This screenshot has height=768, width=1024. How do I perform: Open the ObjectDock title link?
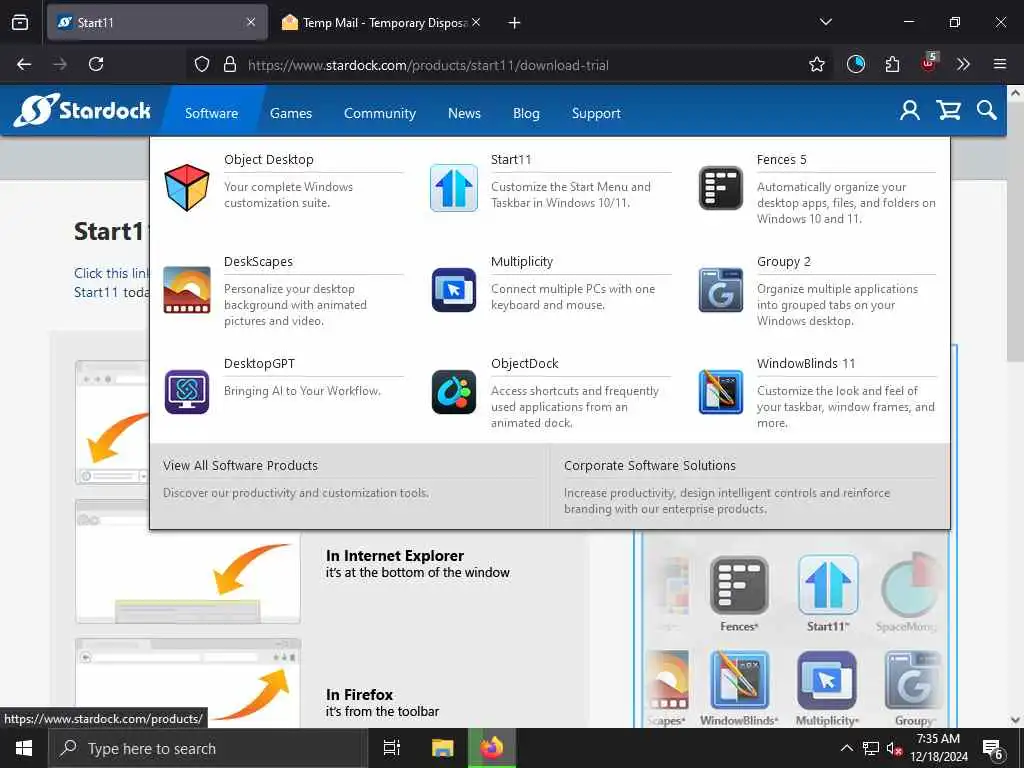point(524,363)
